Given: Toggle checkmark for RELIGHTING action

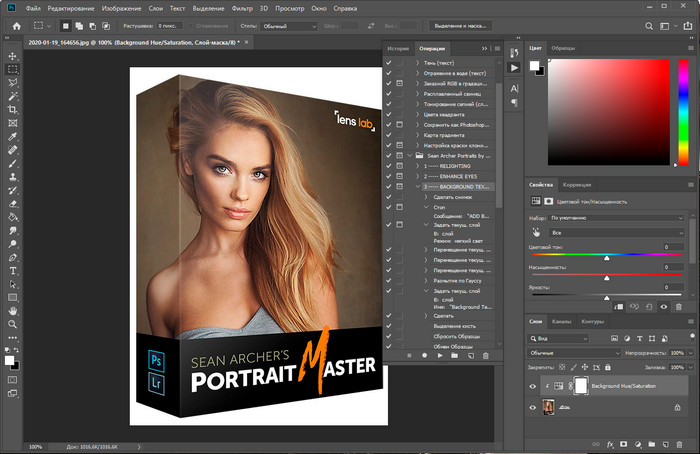Looking at the screenshot, I should coord(388,166).
